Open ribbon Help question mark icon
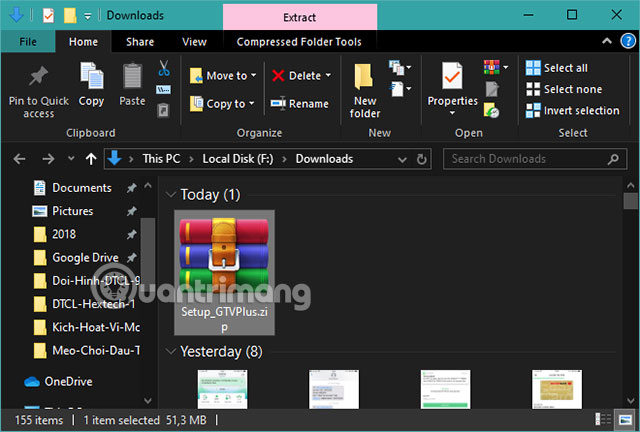The width and height of the screenshot is (640, 432). click(629, 42)
